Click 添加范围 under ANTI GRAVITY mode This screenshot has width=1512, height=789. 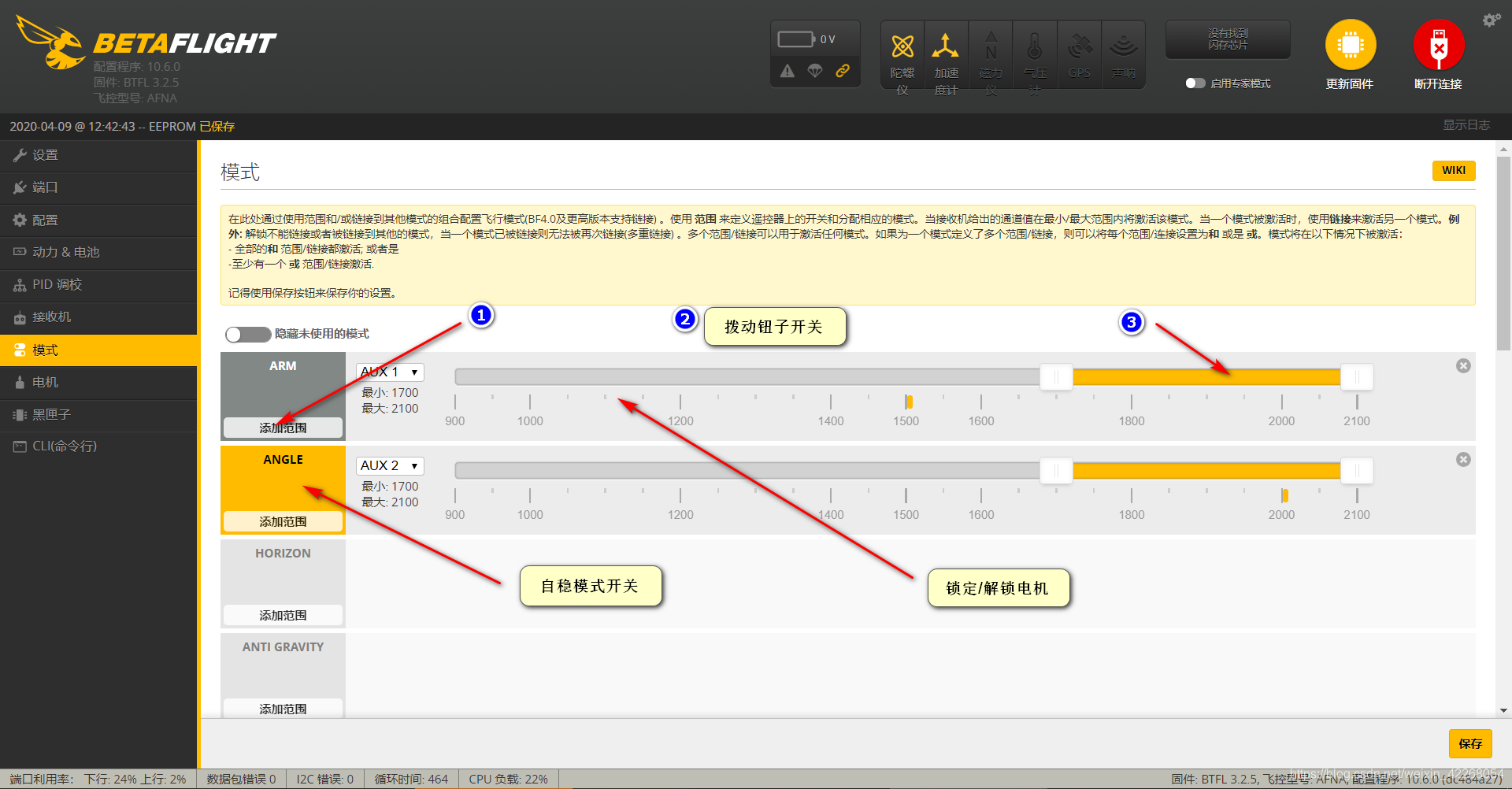[283, 708]
